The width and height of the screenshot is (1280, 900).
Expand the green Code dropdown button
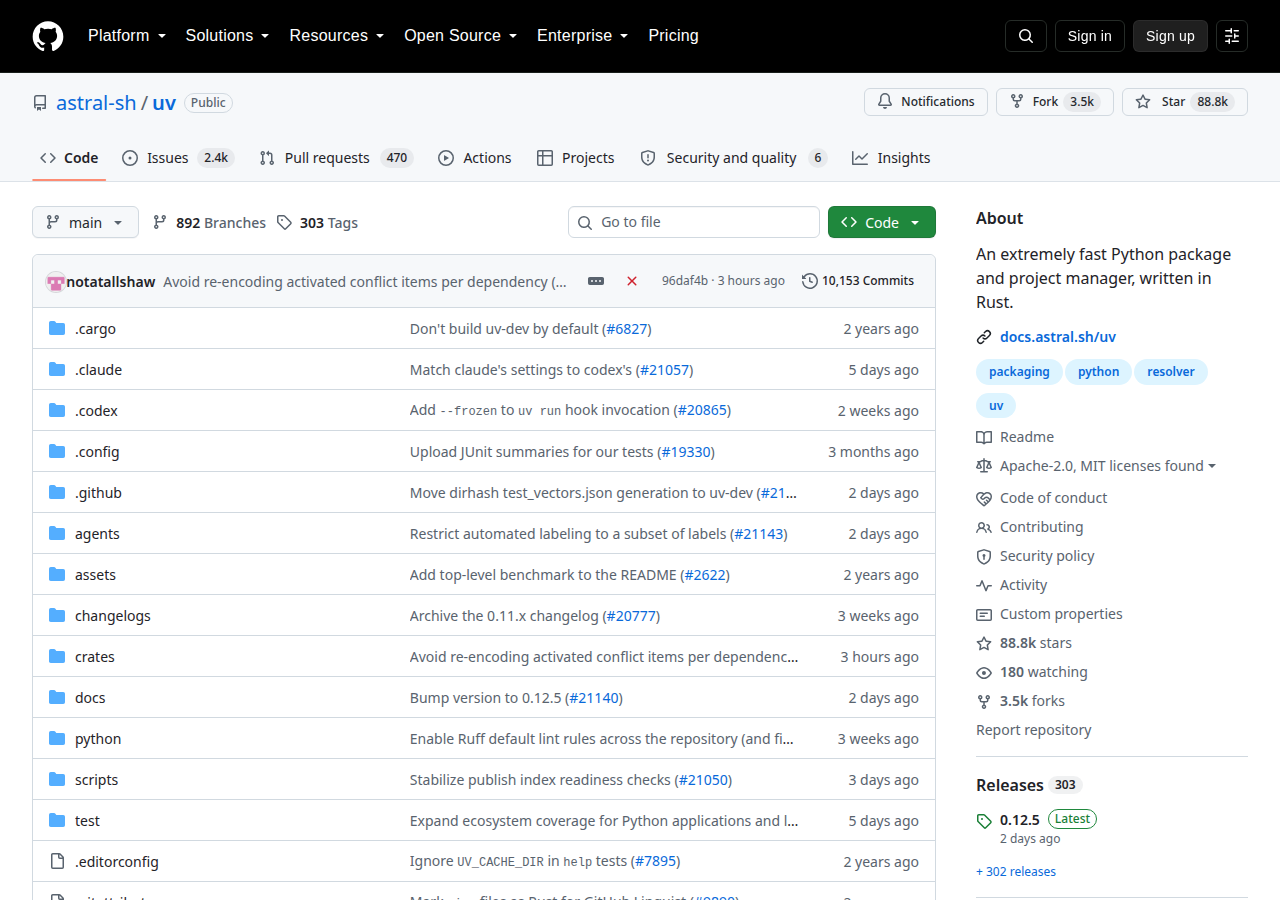[x=882, y=222]
